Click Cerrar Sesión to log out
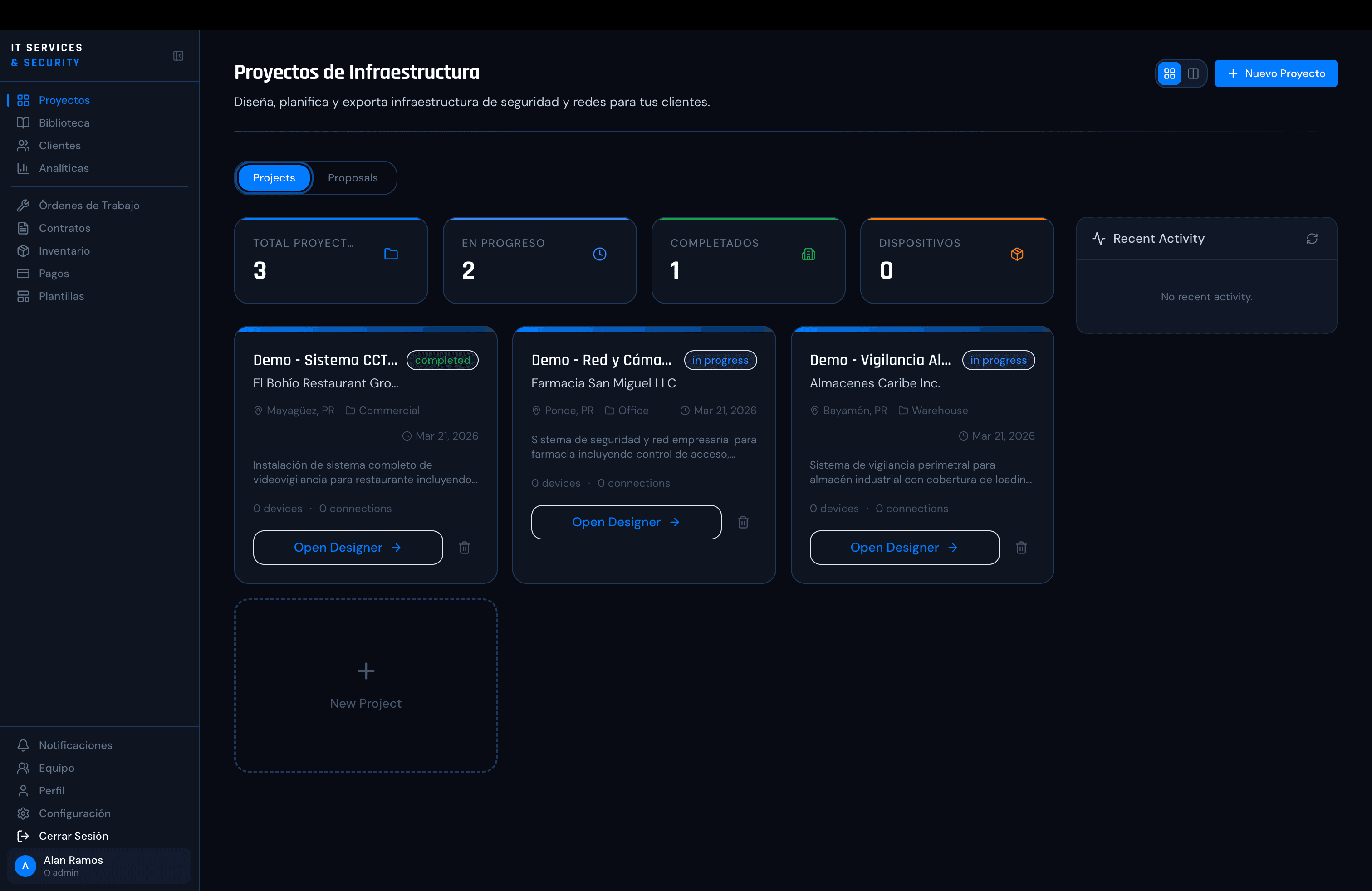This screenshot has height=891, width=1372. [74, 836]
